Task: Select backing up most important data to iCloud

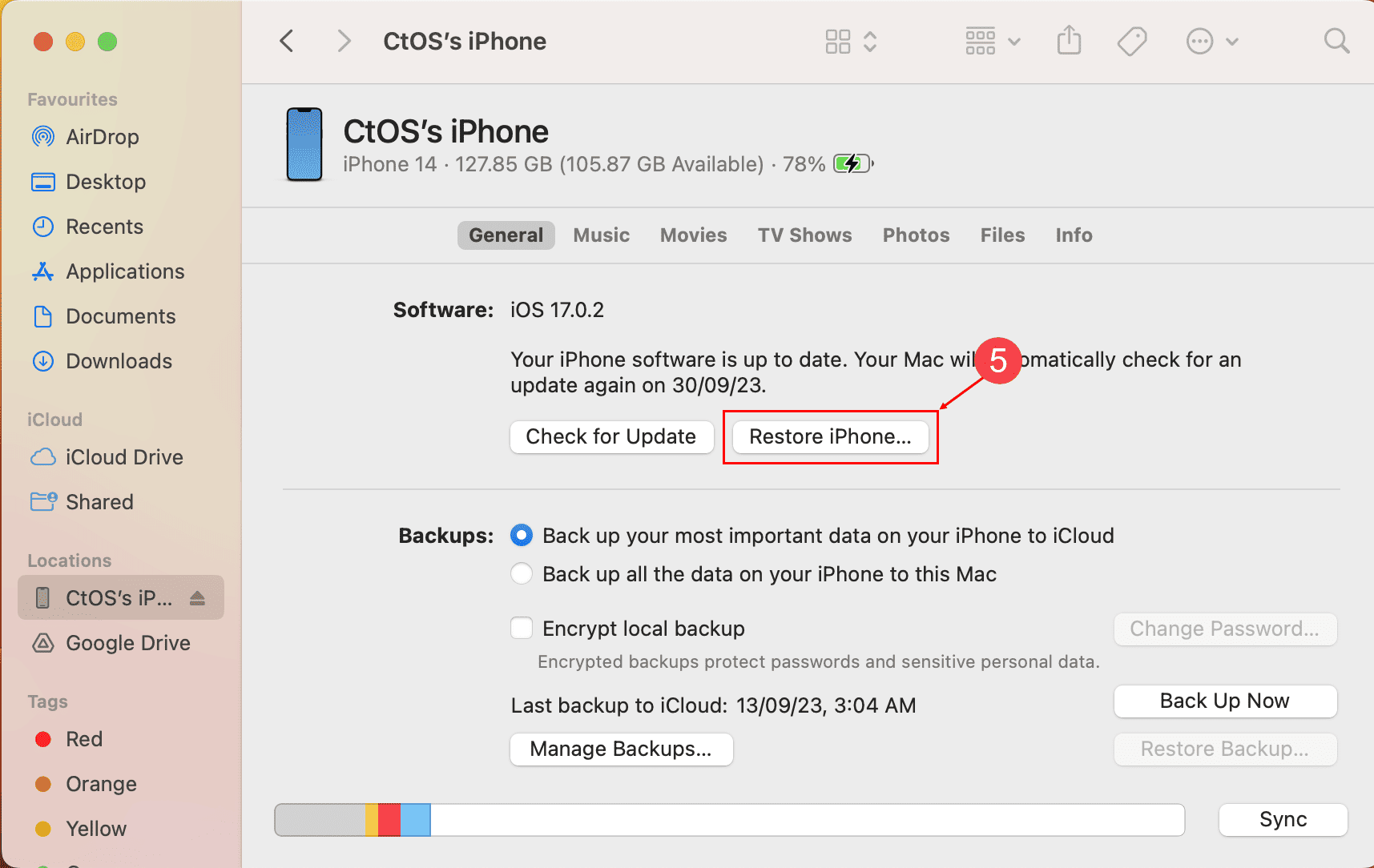Action: 522,535
